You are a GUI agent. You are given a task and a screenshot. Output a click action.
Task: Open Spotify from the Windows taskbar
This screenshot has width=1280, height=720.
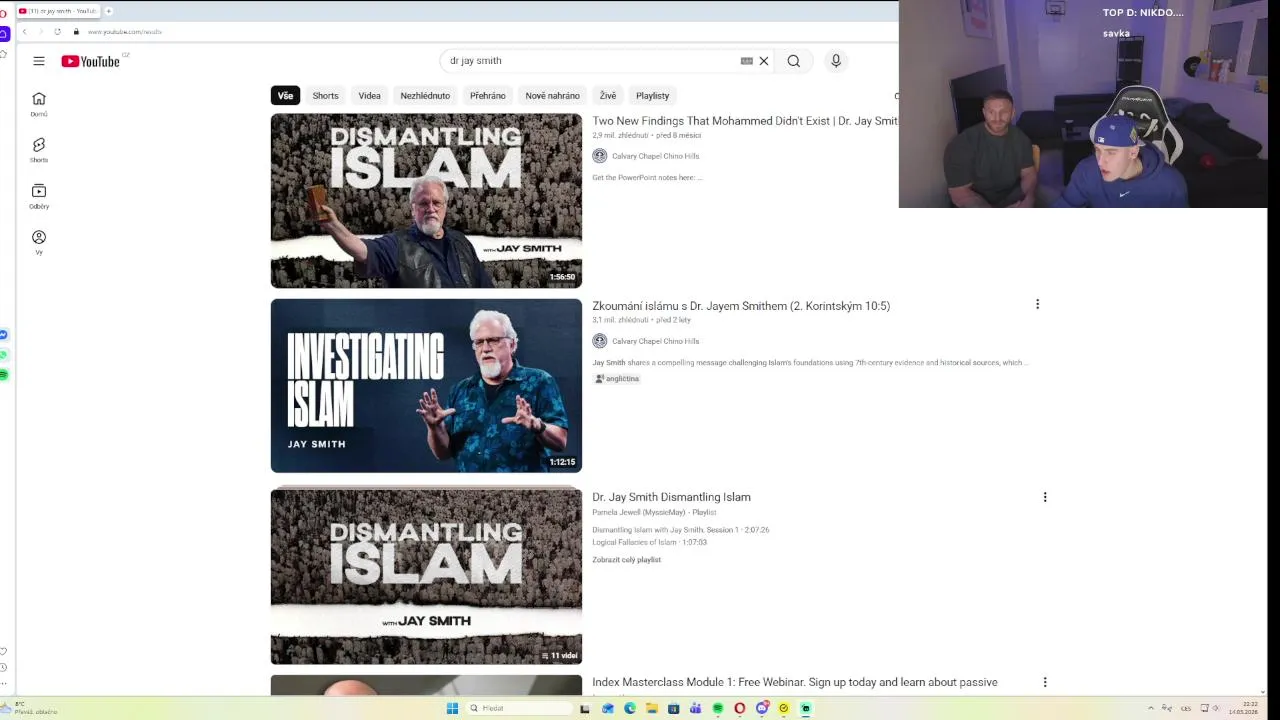(x=718, y=708)
